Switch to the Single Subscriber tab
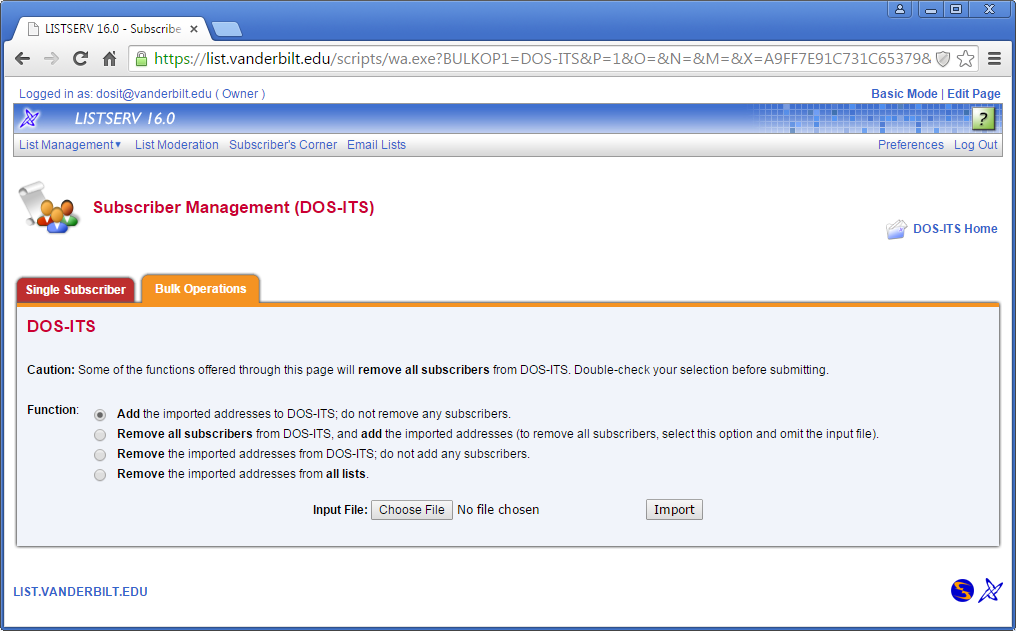Image resolution: width=1016 pixels, height=631 pixels. pos(76,290)
